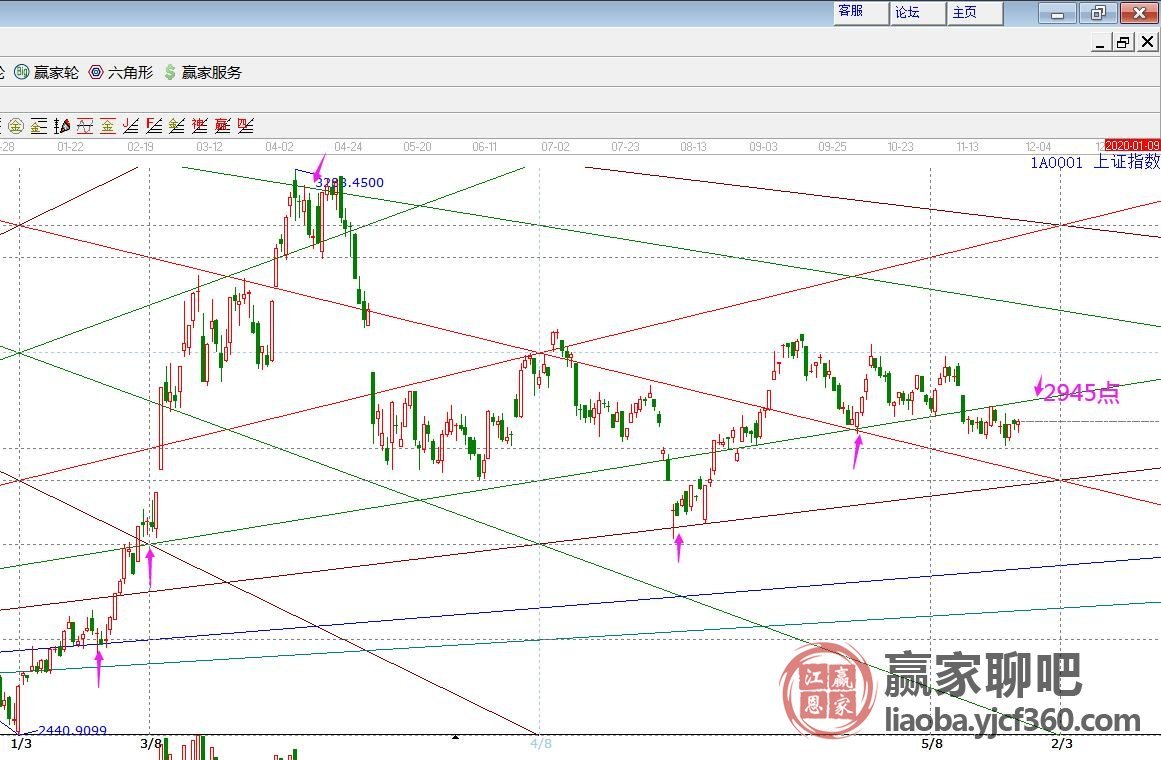Restore the main application window
The height and width of the screenshot is (760, 1161).
[1098, 13]
